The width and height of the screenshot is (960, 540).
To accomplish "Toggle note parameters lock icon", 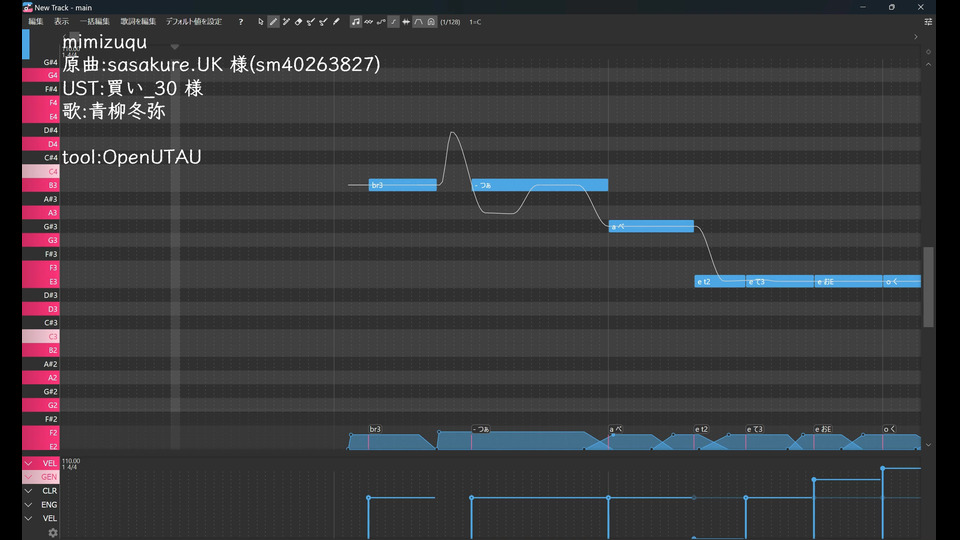I will [431, 22].
